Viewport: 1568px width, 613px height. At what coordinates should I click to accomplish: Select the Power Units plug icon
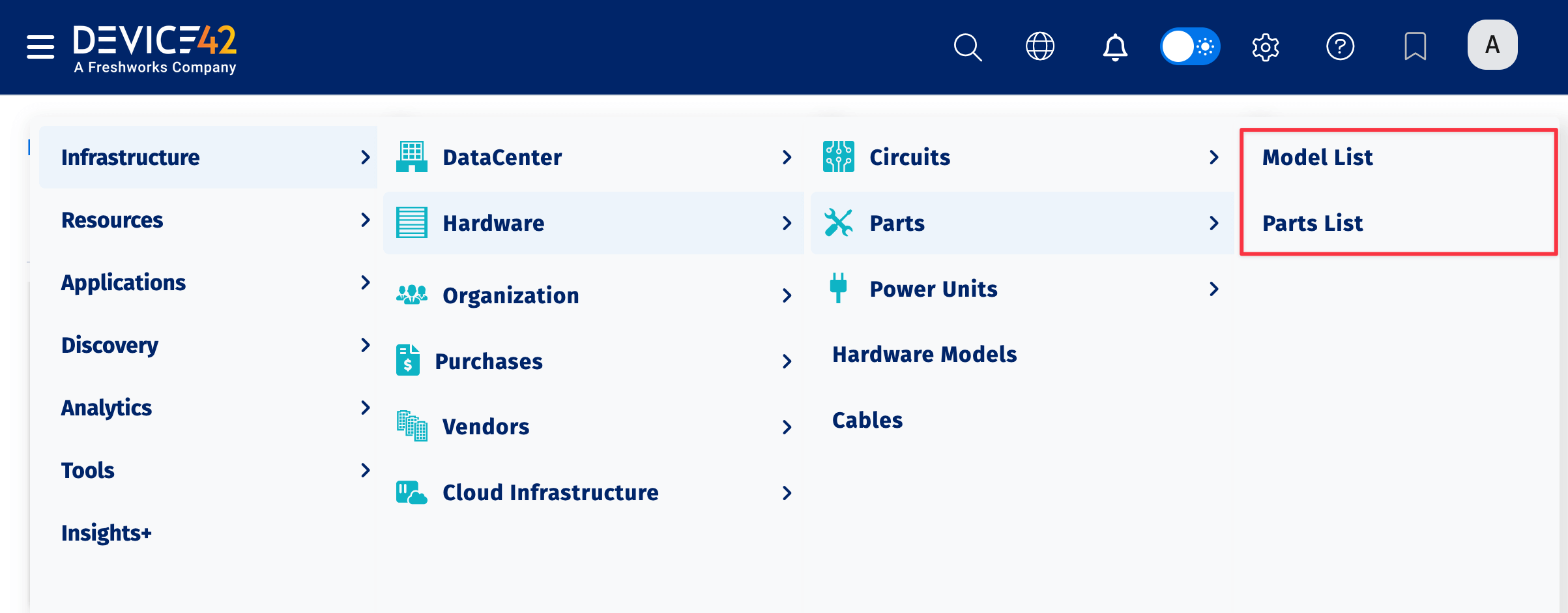click(x=838, y=288)
